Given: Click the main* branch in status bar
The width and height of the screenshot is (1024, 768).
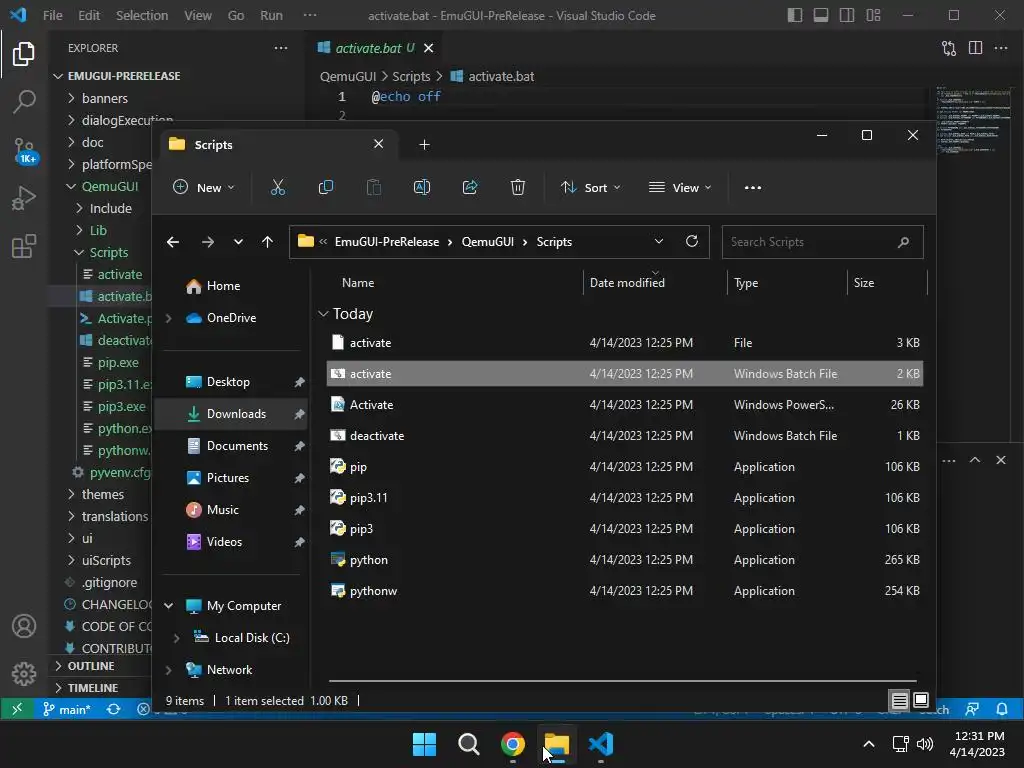Looking at the screenshot, I should [x=67, y=709].
